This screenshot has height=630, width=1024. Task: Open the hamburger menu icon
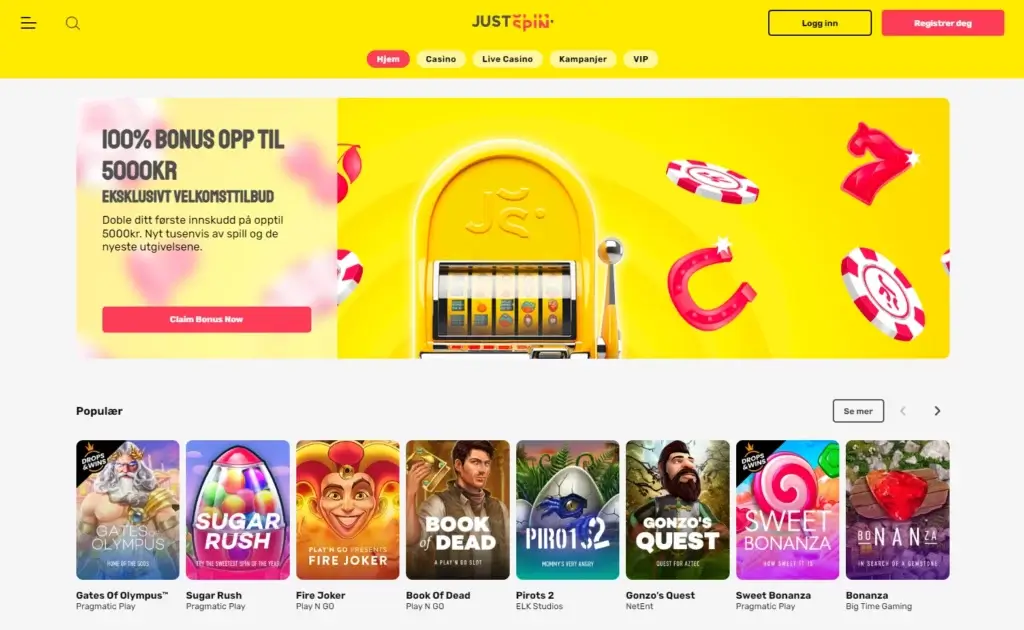pos(28,24)
